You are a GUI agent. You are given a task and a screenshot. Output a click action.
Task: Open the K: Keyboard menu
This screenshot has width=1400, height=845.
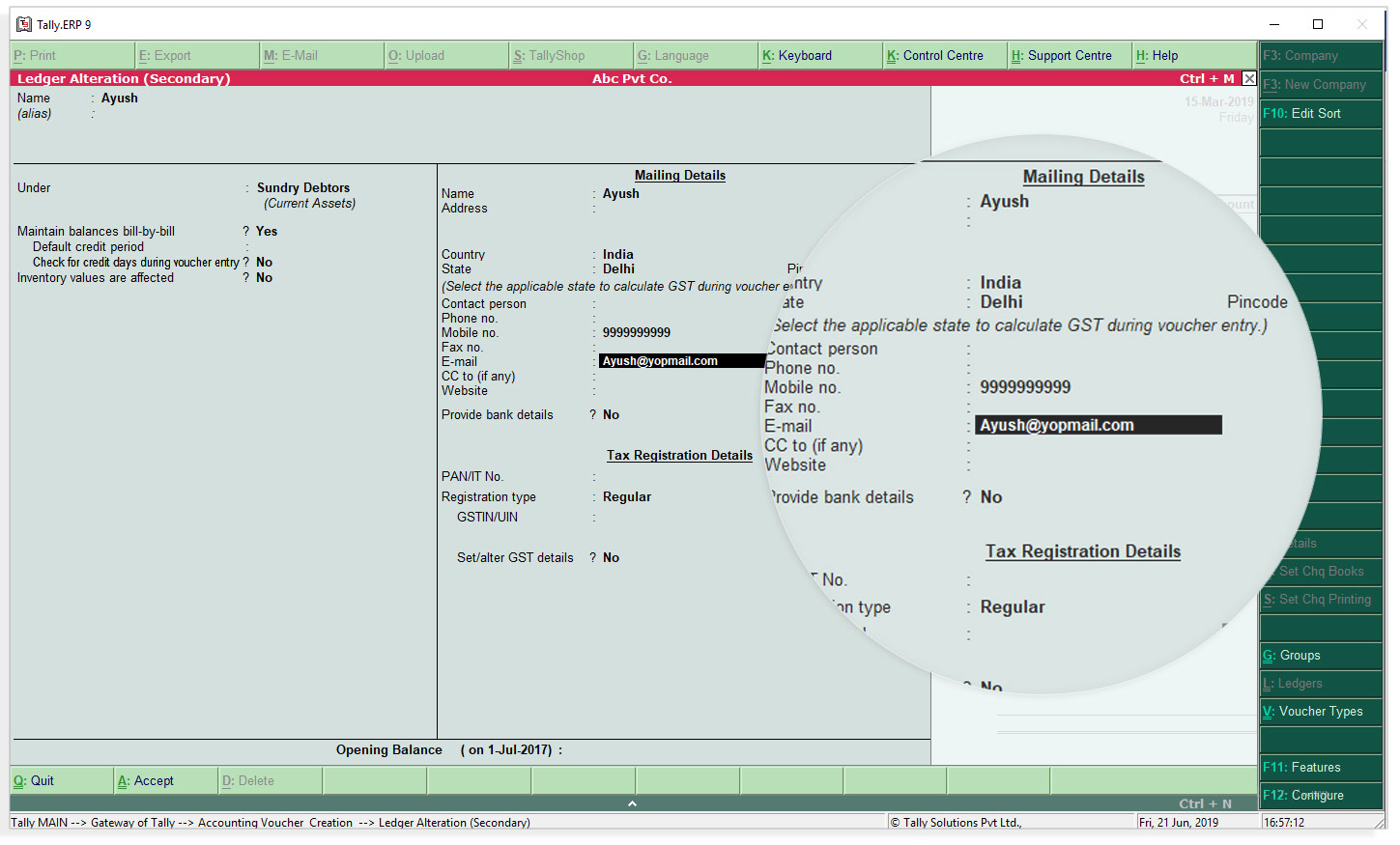pyautogui.click(x=821, y=56)
